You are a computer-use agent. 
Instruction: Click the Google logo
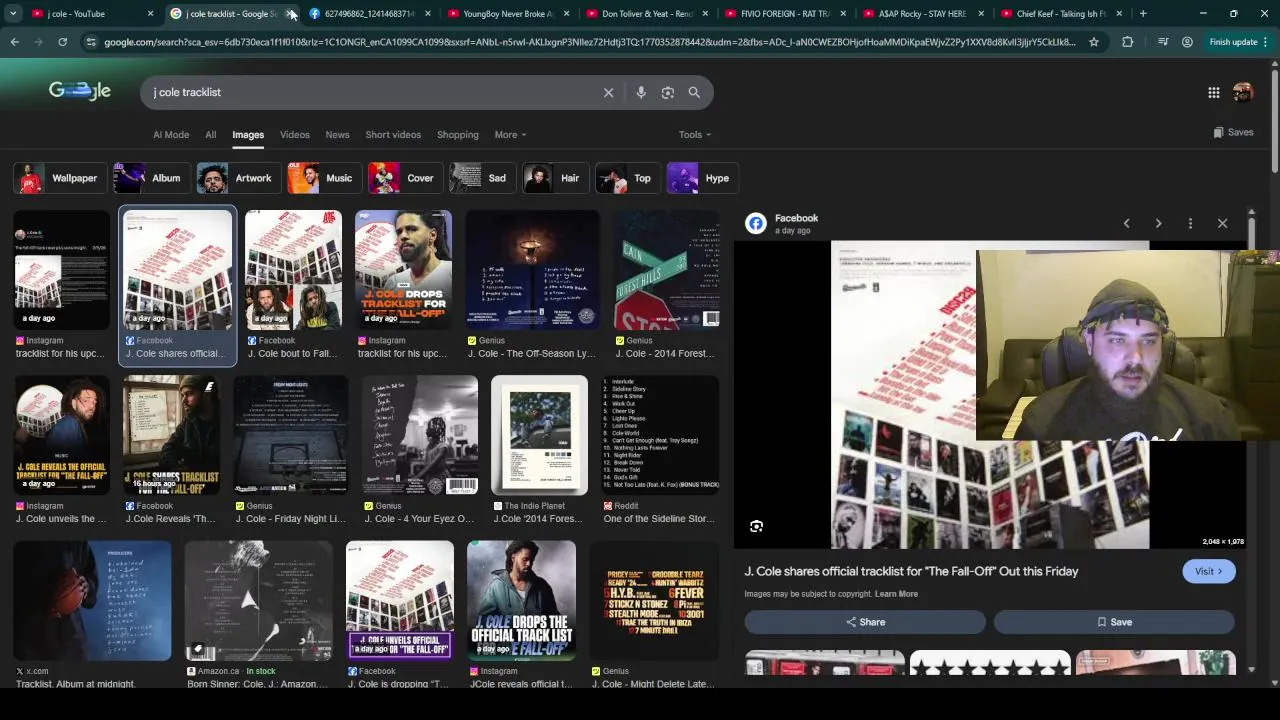tap(80, 91)
